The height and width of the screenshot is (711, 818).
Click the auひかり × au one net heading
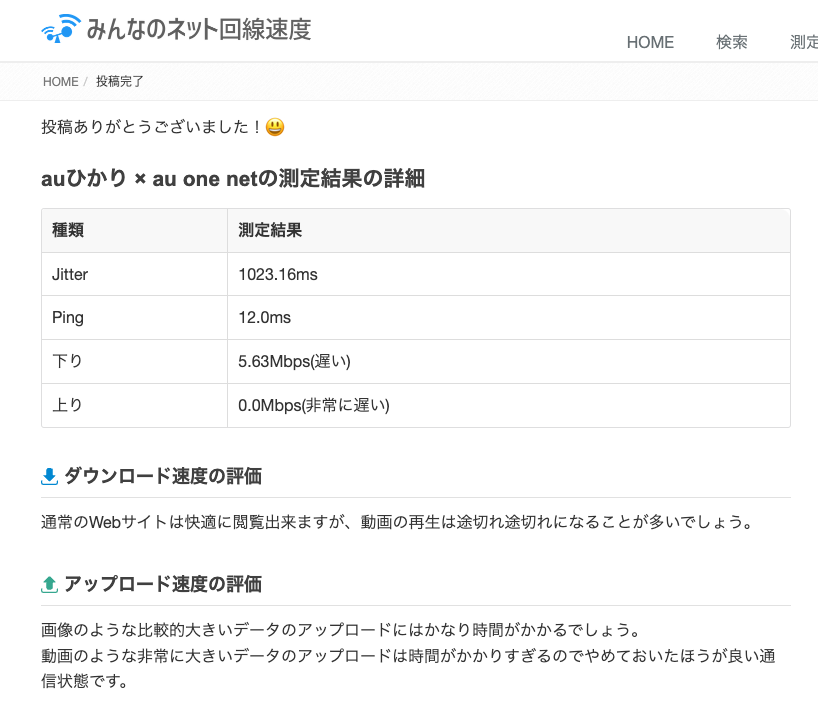coord(233,179)
